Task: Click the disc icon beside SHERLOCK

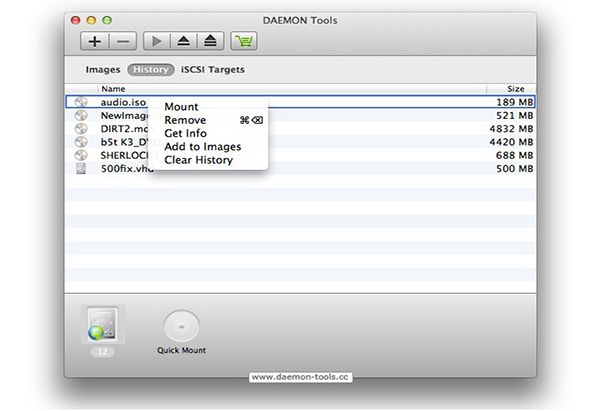Action: pos(81,155)
